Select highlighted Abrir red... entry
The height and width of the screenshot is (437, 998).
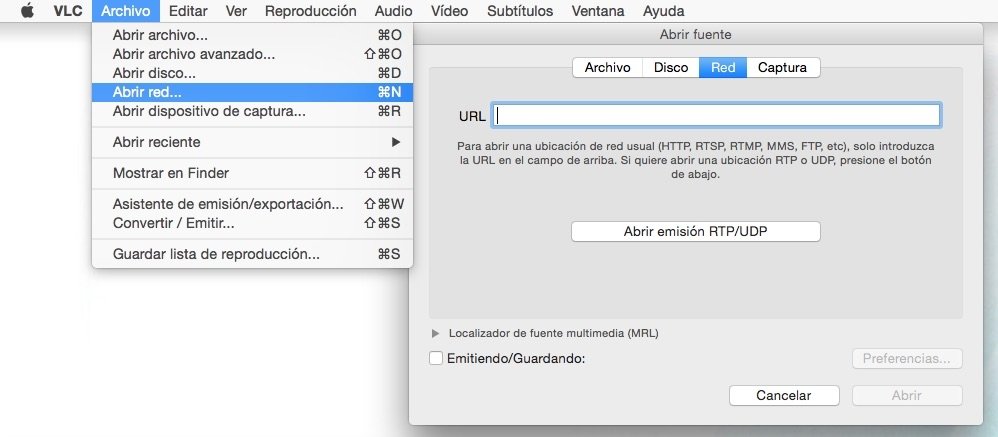coord(252,92)
